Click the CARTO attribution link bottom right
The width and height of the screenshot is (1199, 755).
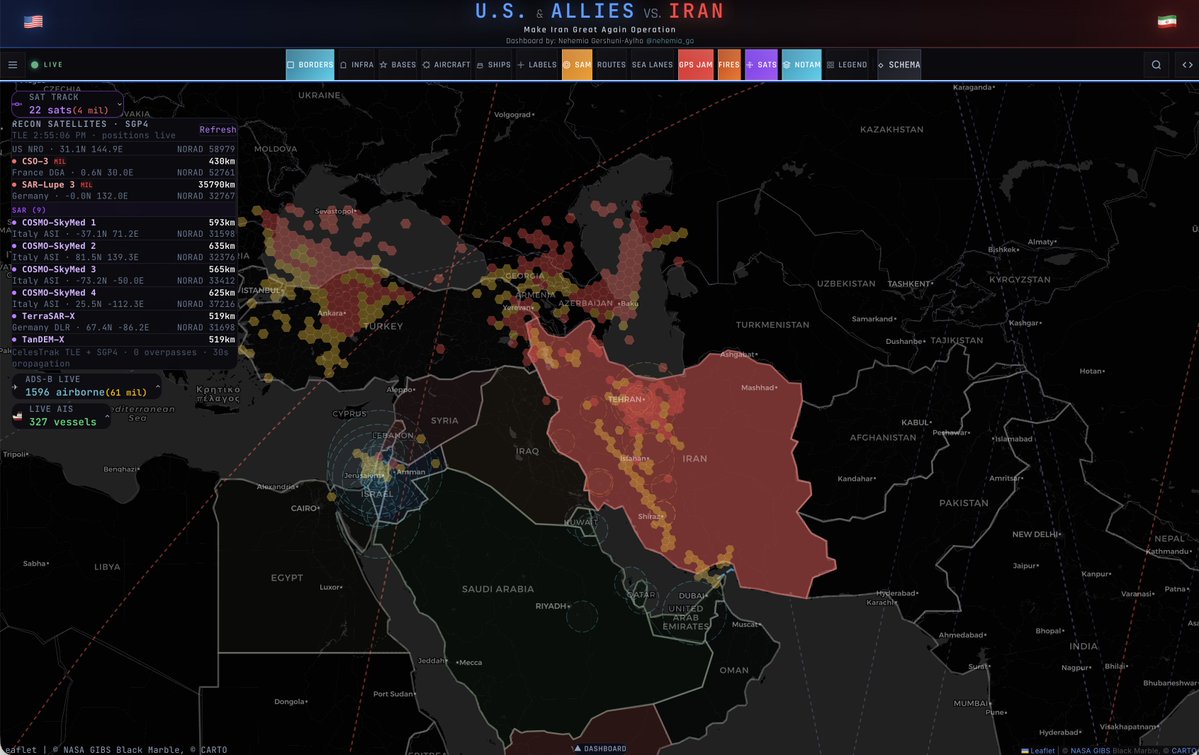1184,750
